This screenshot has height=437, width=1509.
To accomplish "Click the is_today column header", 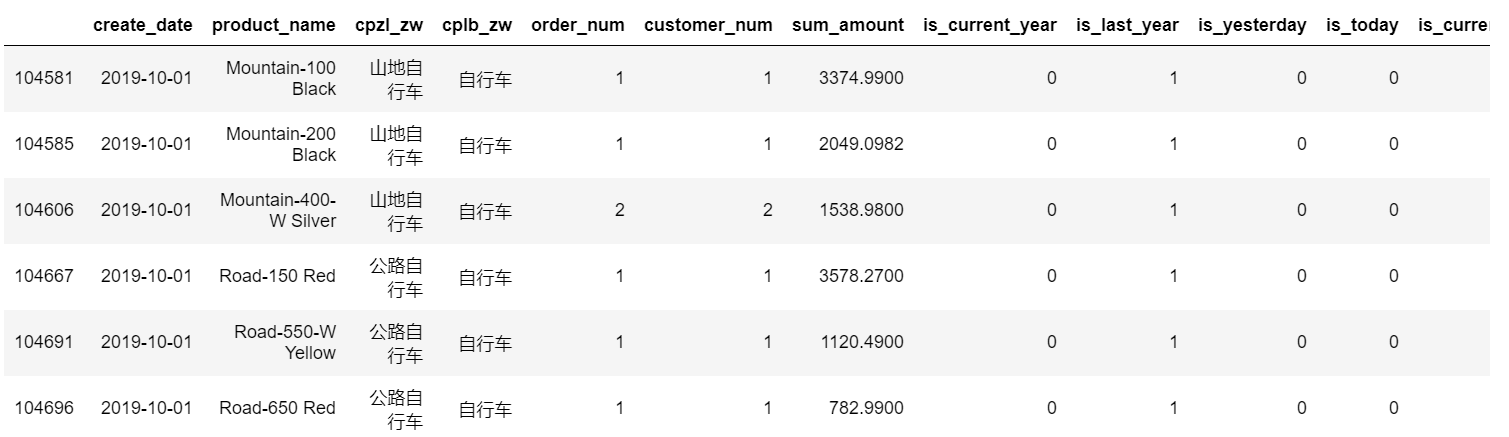I will 1362,25.
